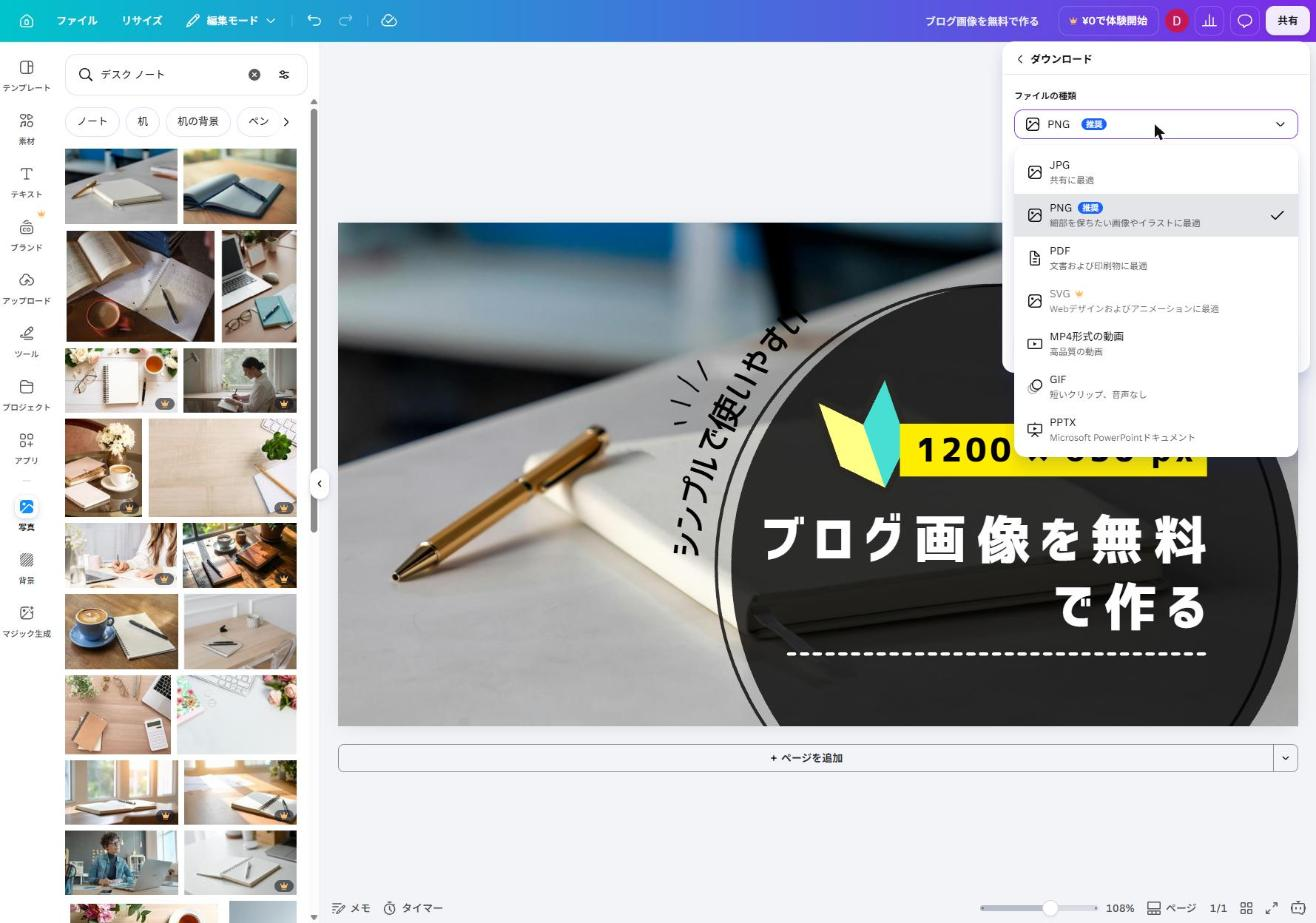
Task: Select the 机 suggestion chip
Action: coord(142,121)
